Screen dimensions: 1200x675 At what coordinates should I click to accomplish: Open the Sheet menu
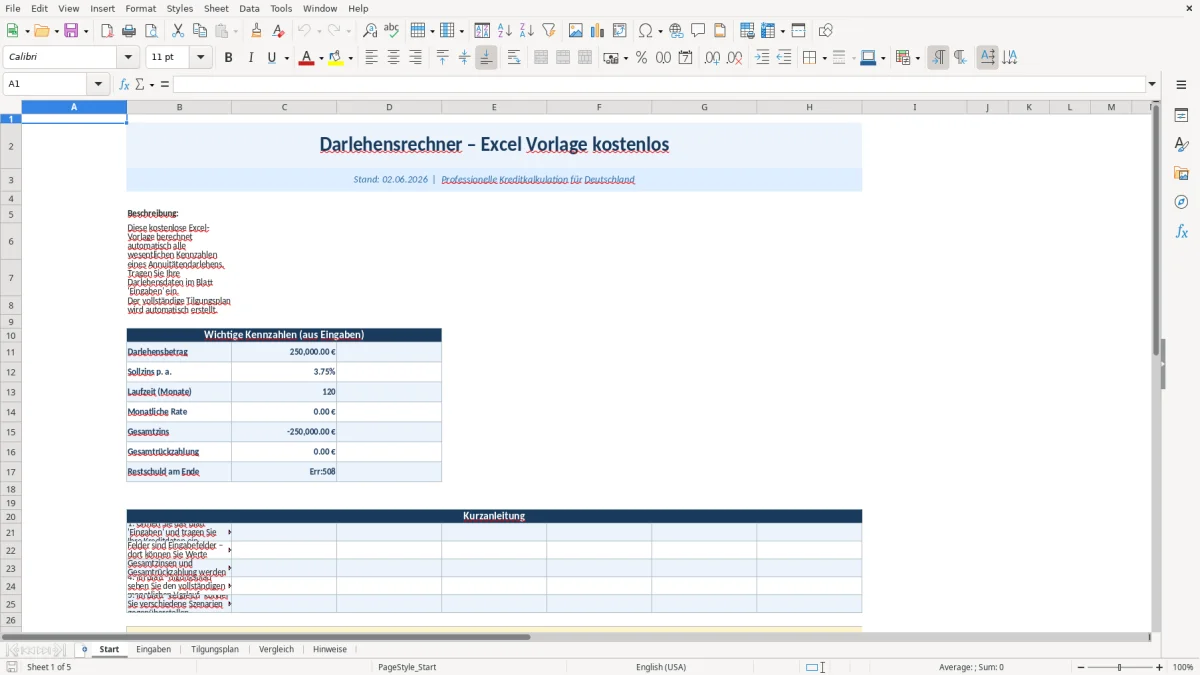[x=216, y=8]
